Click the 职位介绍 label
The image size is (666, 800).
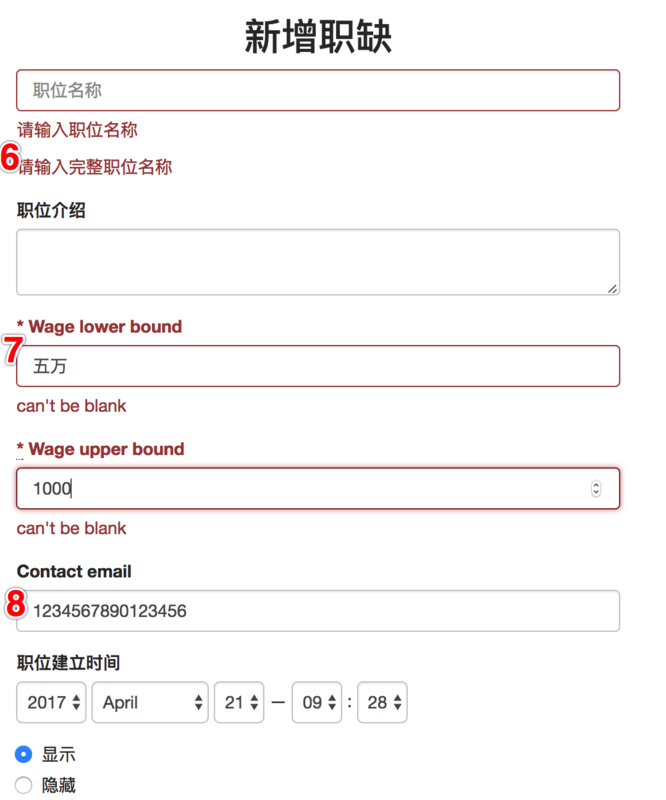(x=51, y=210)
